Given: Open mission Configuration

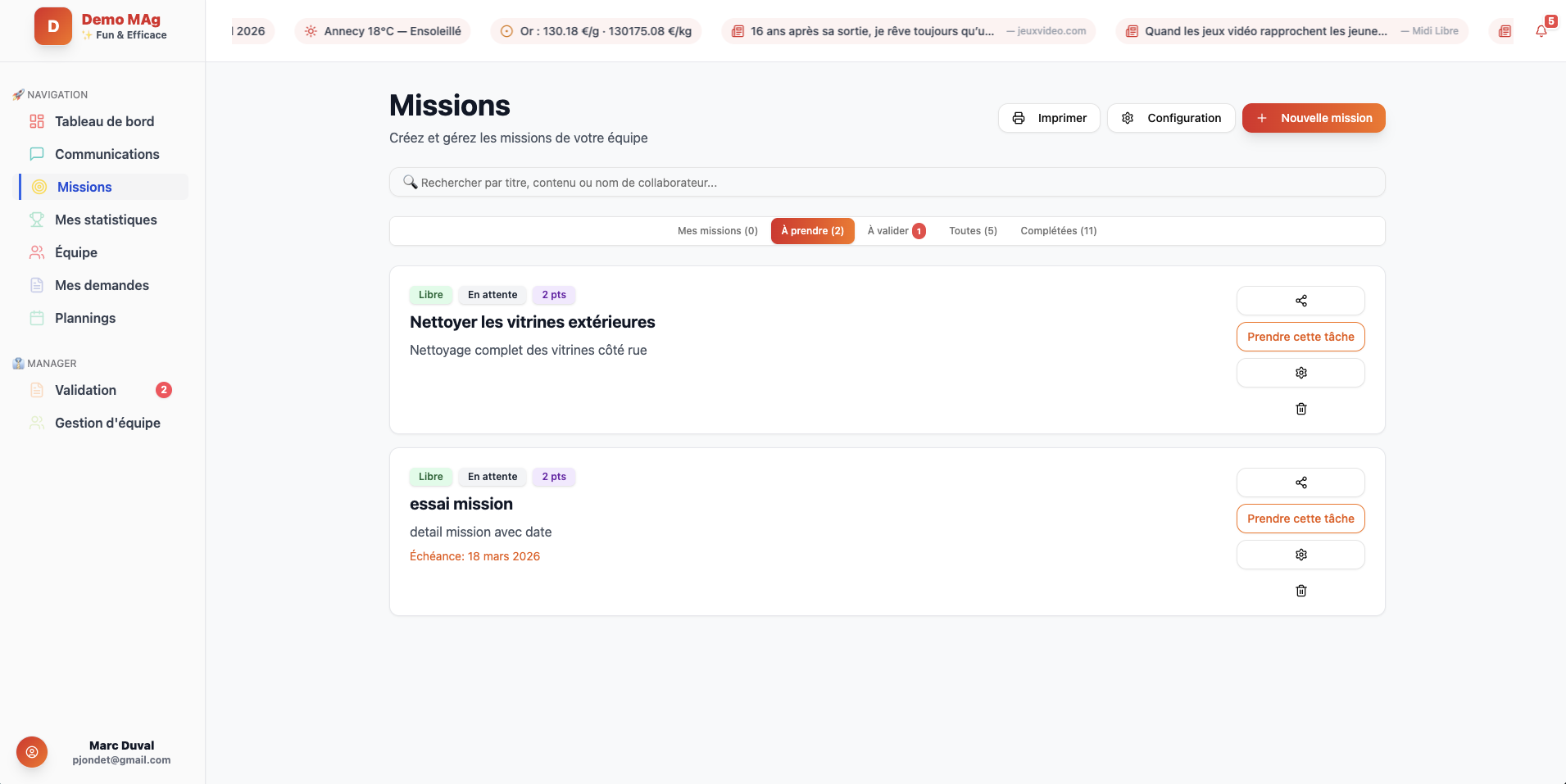Looking at the screenshot, I should coord(1171,117).
